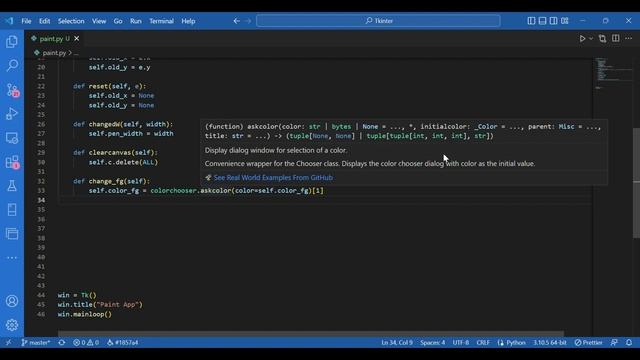Open the Run menu
The width and height of the screenshot is (640, 360).
click(x=136, y=21)
